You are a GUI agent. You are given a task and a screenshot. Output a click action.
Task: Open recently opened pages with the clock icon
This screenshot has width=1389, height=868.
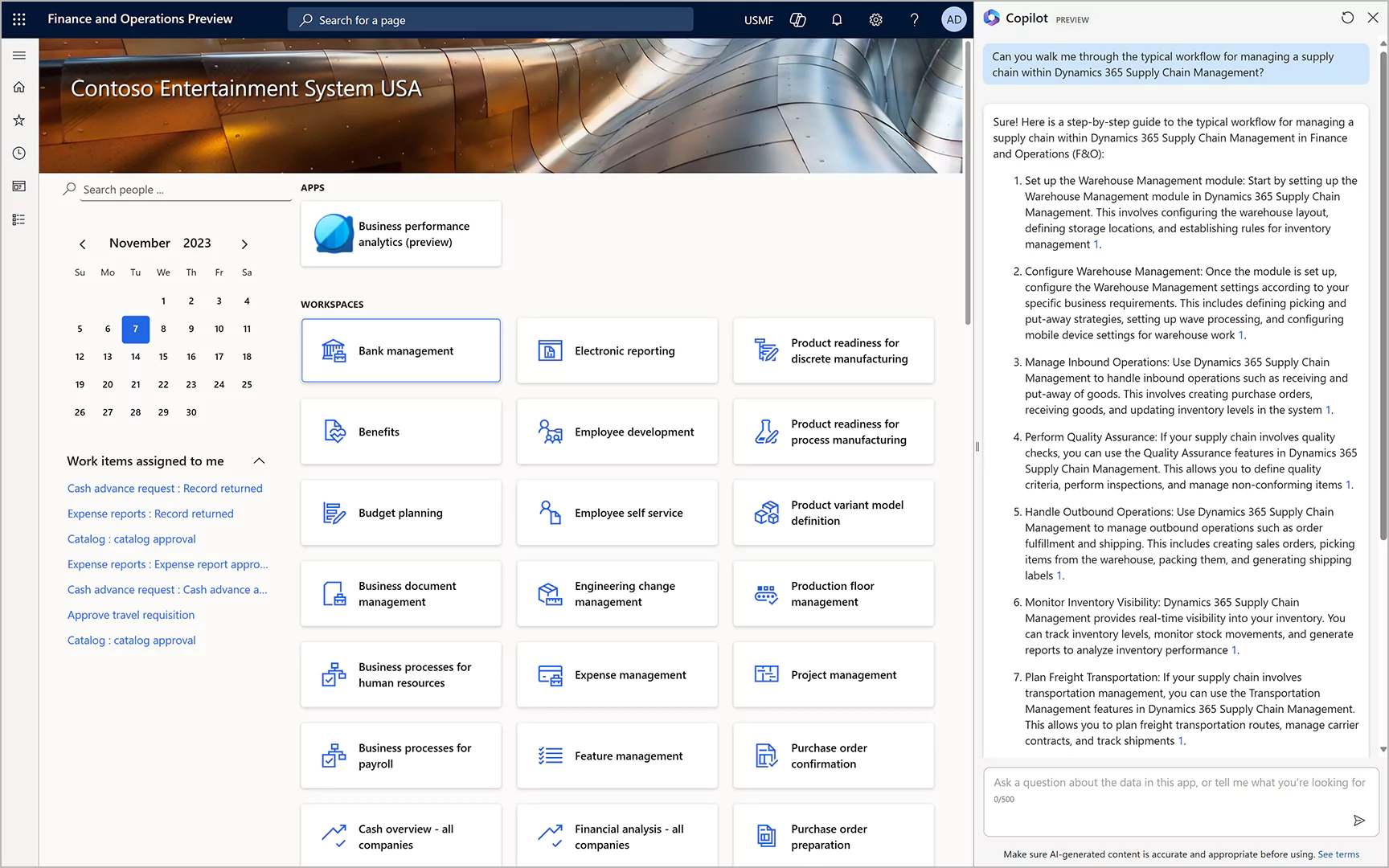19,153
